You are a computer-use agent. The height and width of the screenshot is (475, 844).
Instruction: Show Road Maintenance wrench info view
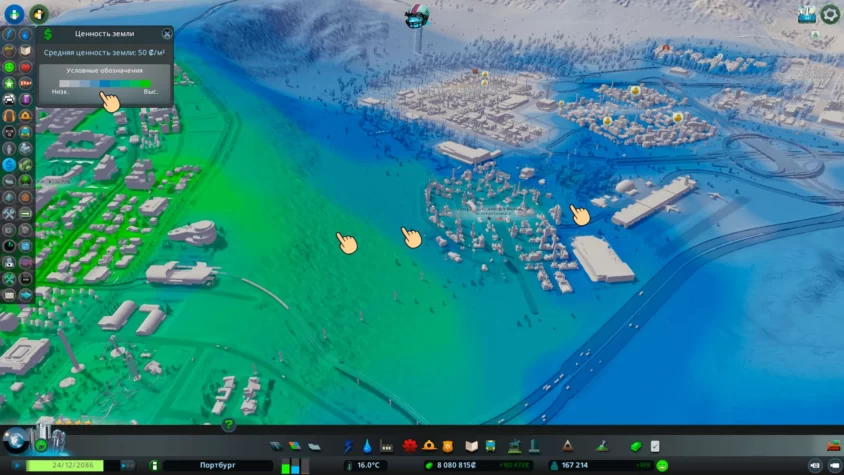pyautogui.click(x=9, y=213)
